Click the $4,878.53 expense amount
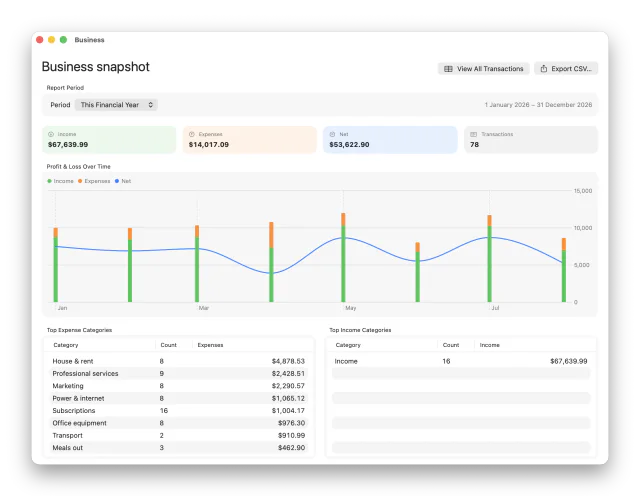The image size is (640, 496). [288, 361]
